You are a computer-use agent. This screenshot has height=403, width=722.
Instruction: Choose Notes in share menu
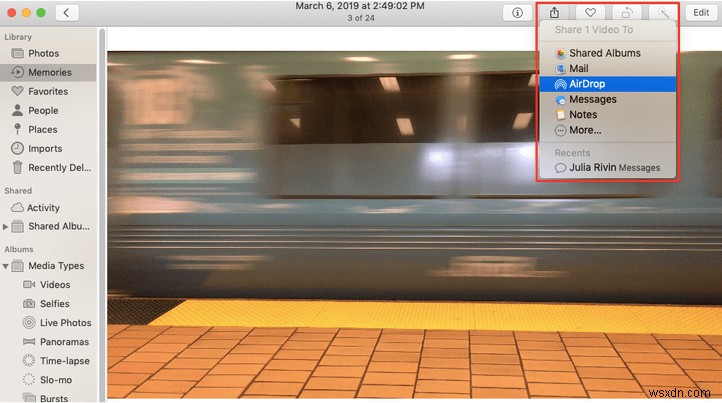(607, 115)
